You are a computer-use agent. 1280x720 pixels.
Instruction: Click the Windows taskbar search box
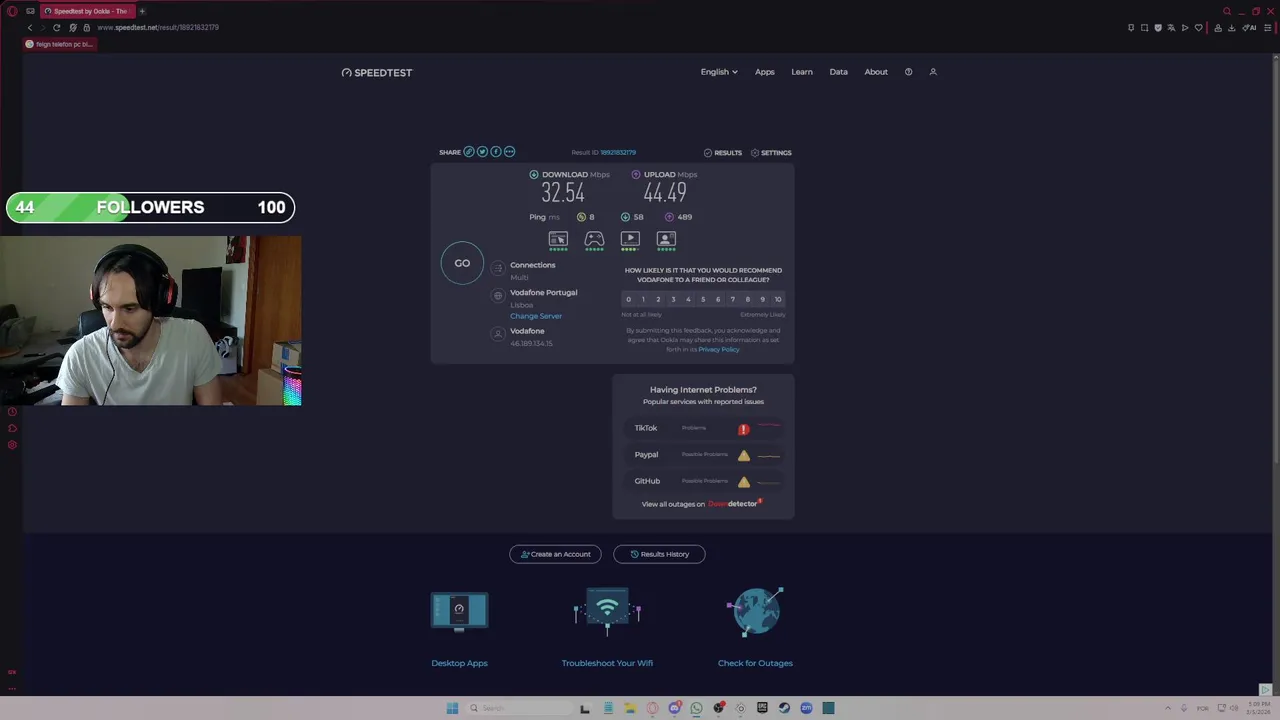[x=518, y=708]
